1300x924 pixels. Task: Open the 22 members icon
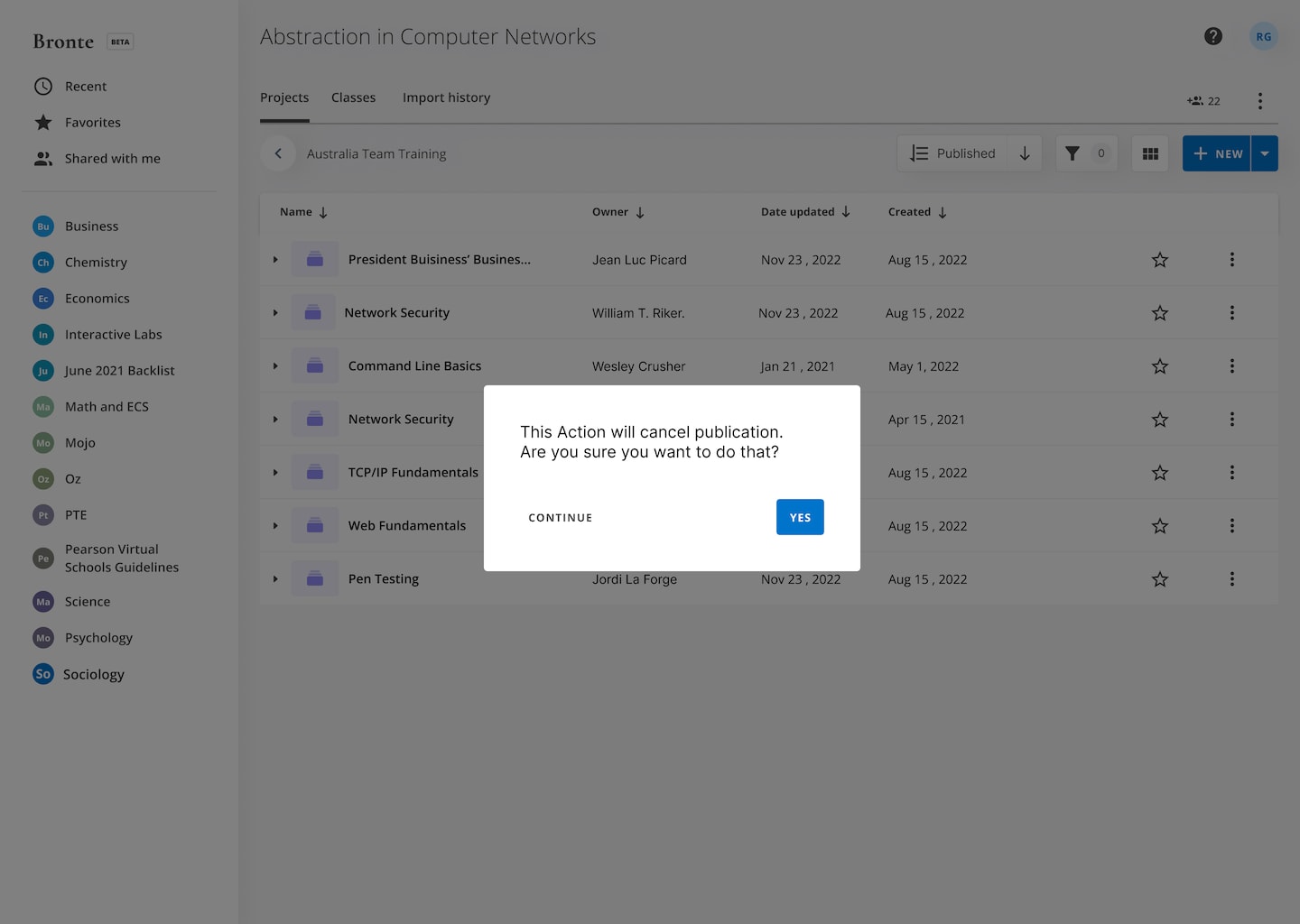coord(1203,101)
